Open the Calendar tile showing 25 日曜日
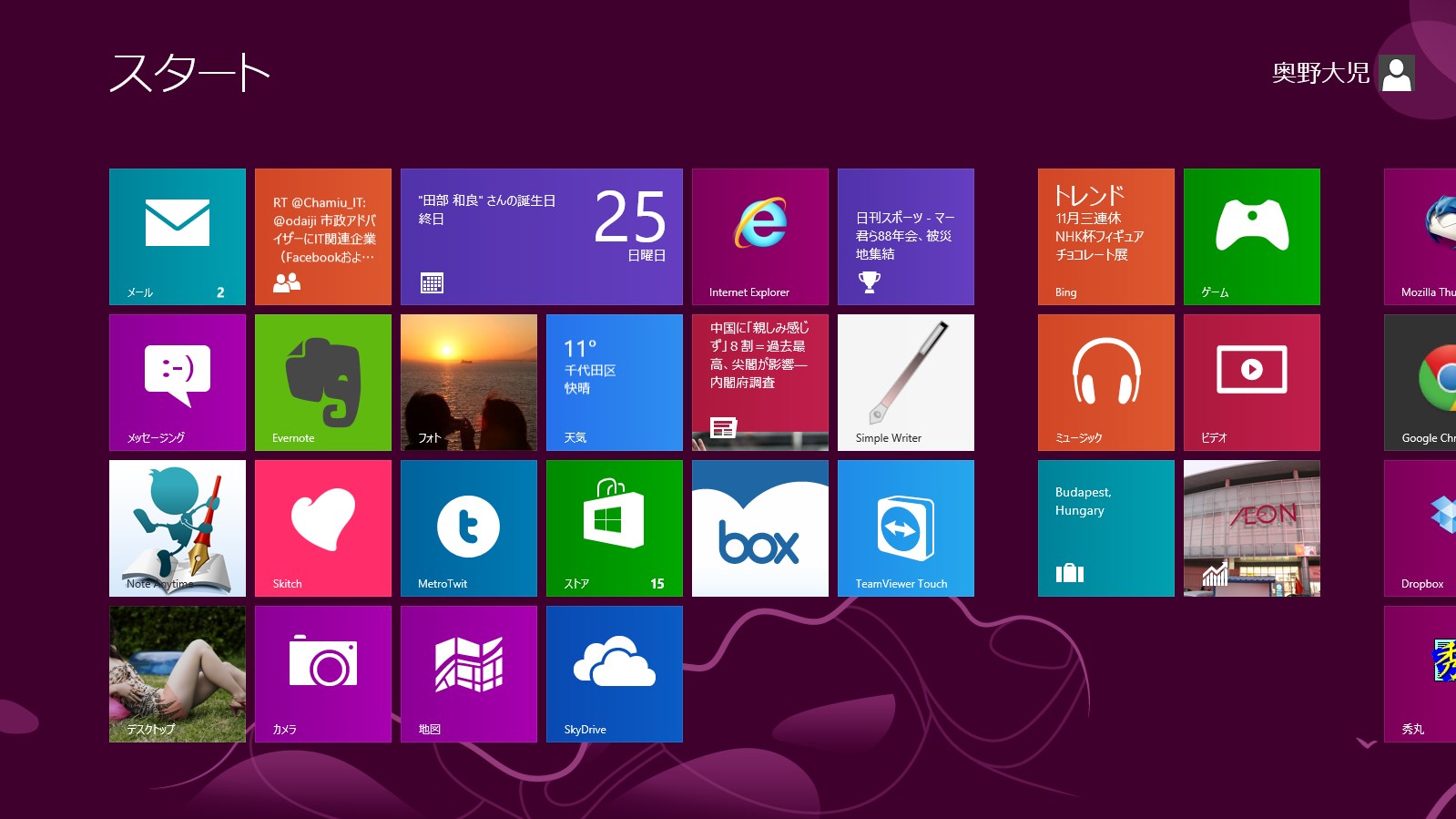1456x819 pixels. click(542, 237)
